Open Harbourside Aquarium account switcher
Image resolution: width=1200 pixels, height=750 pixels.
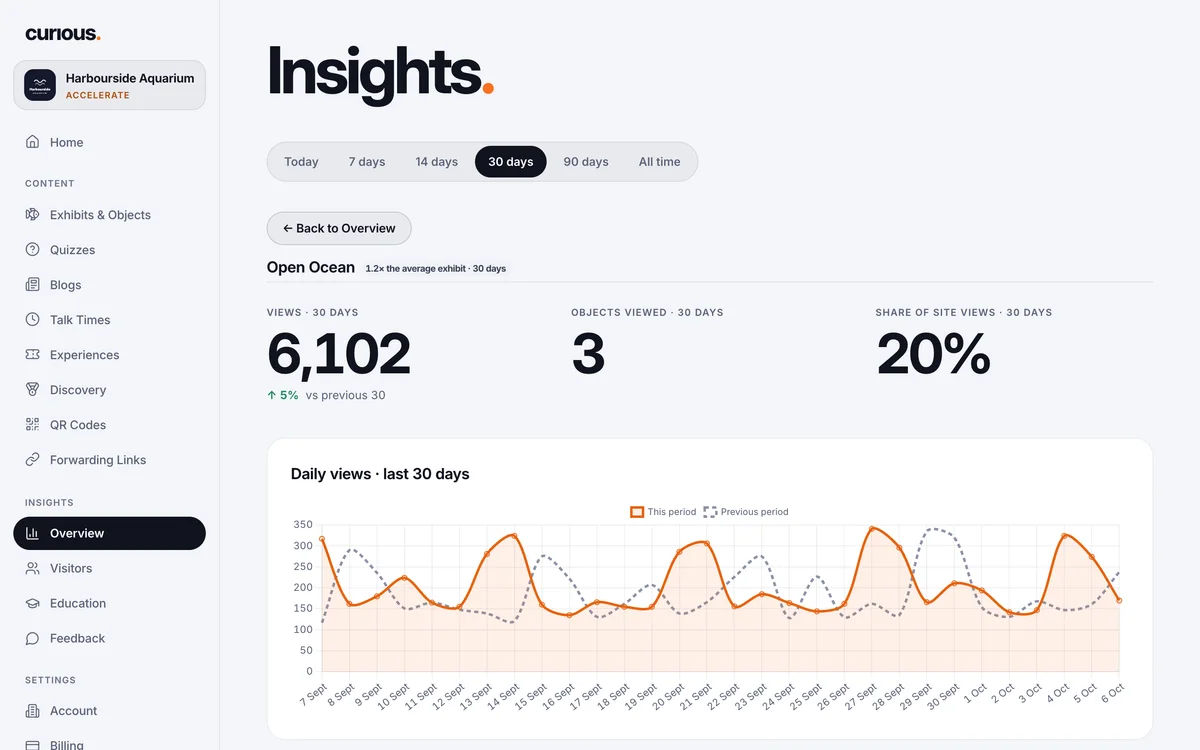109,85
